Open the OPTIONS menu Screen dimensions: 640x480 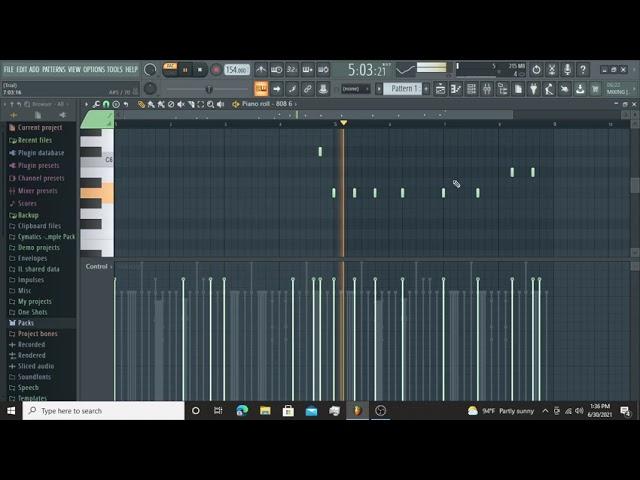click(94, 69)
